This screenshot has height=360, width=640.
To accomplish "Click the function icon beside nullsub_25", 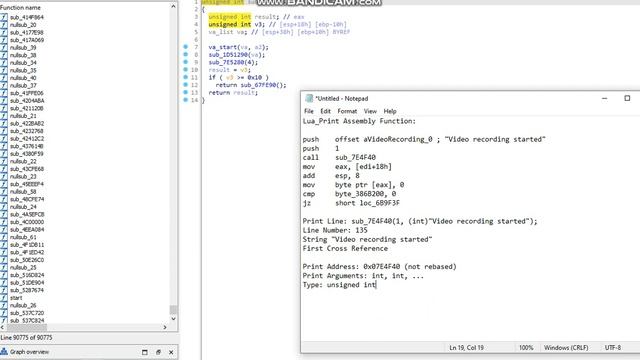I will [x=4, y=267].
